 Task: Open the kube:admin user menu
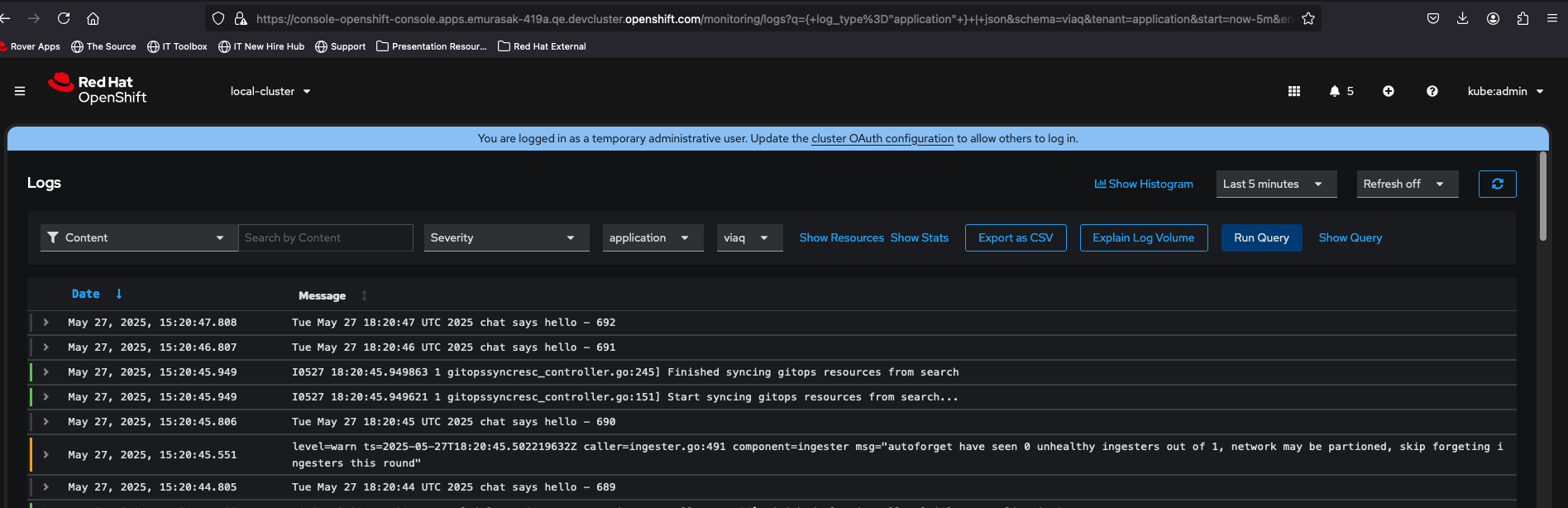click(1505, 91)
